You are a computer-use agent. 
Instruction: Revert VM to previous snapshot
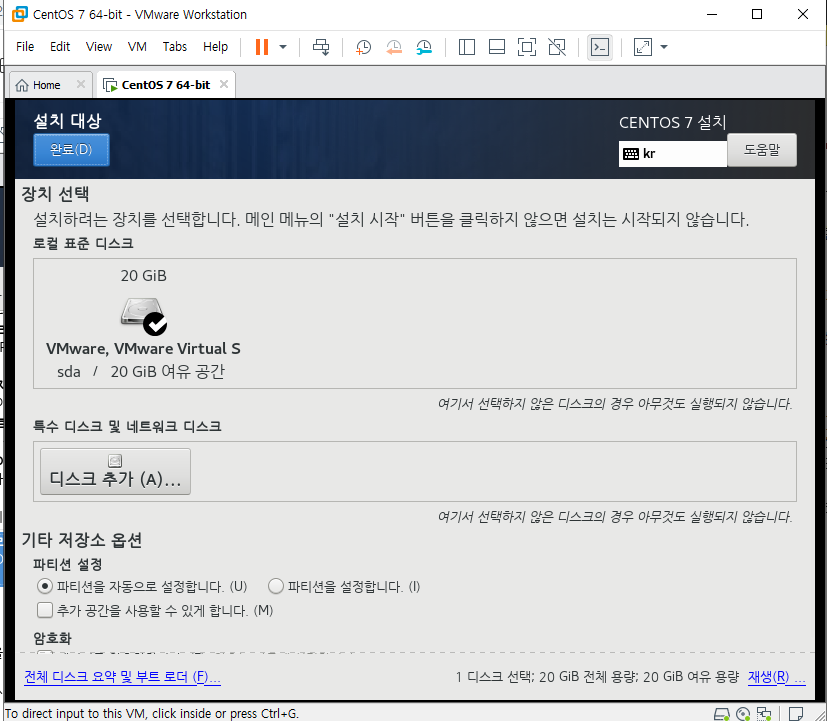pos(393,47)
